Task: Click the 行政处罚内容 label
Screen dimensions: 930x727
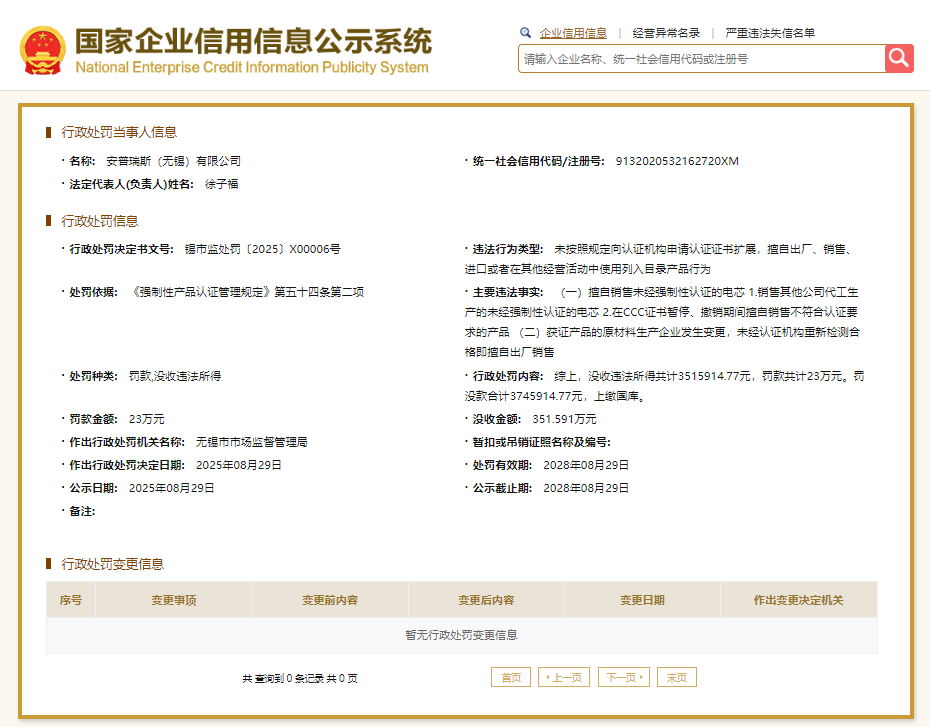Action: tap(508, 376)
